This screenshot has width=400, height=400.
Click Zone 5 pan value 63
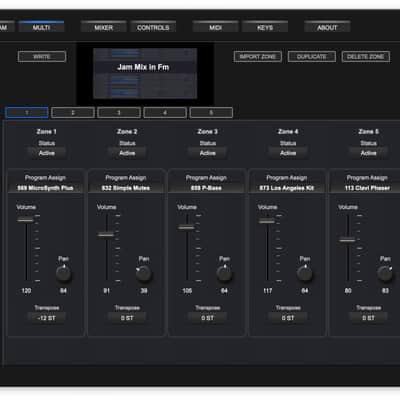(x=385, y=291)
